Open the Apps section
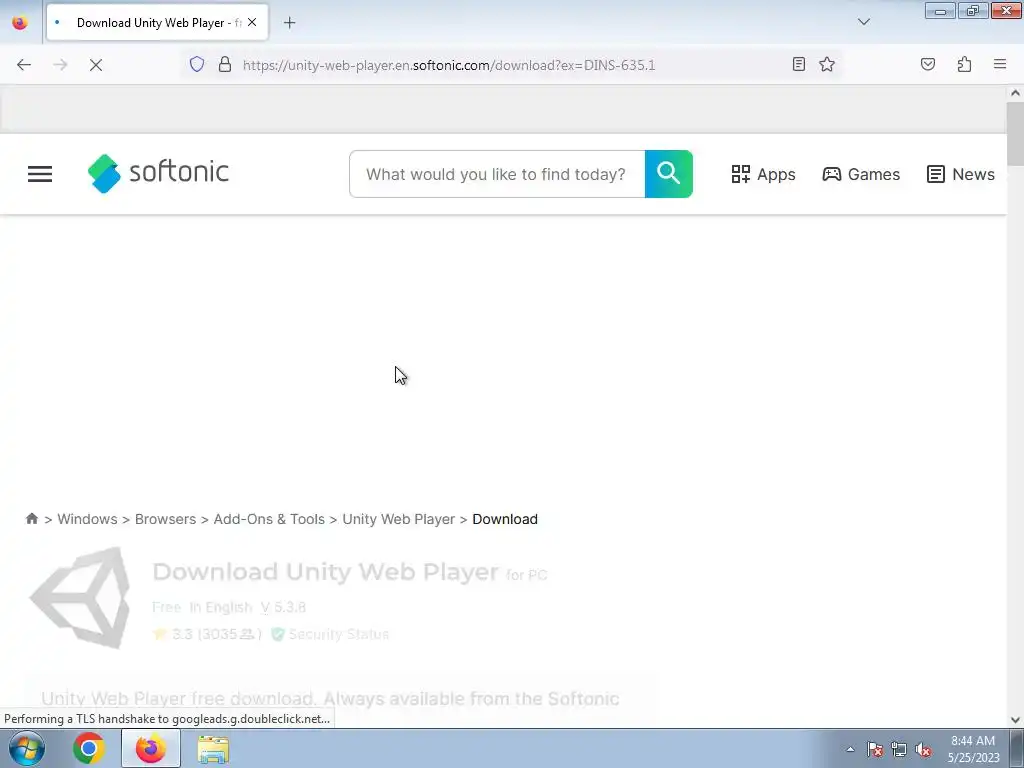Viewport: 1024px width, 768px height. 763,174
